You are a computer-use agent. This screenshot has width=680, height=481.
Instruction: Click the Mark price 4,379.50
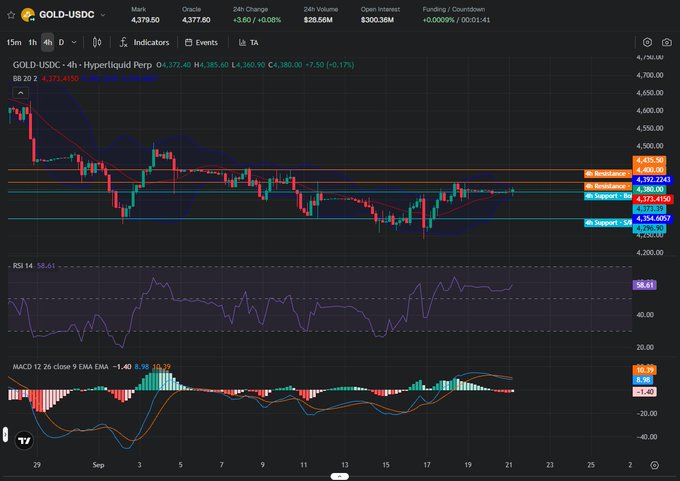coord(145,20)
